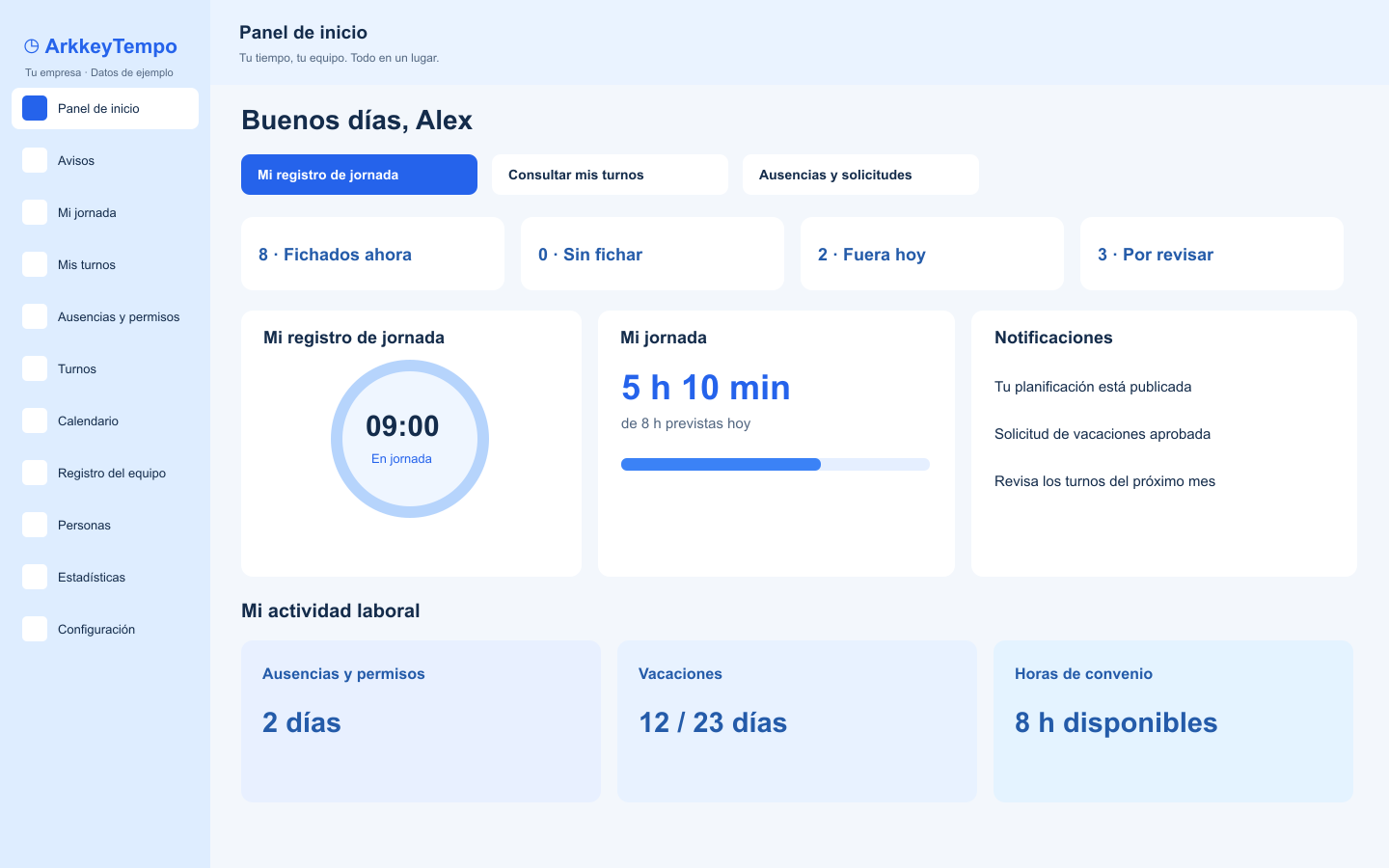Open the Ausencias y permisos 2 días card

click(x=421, y=721)
